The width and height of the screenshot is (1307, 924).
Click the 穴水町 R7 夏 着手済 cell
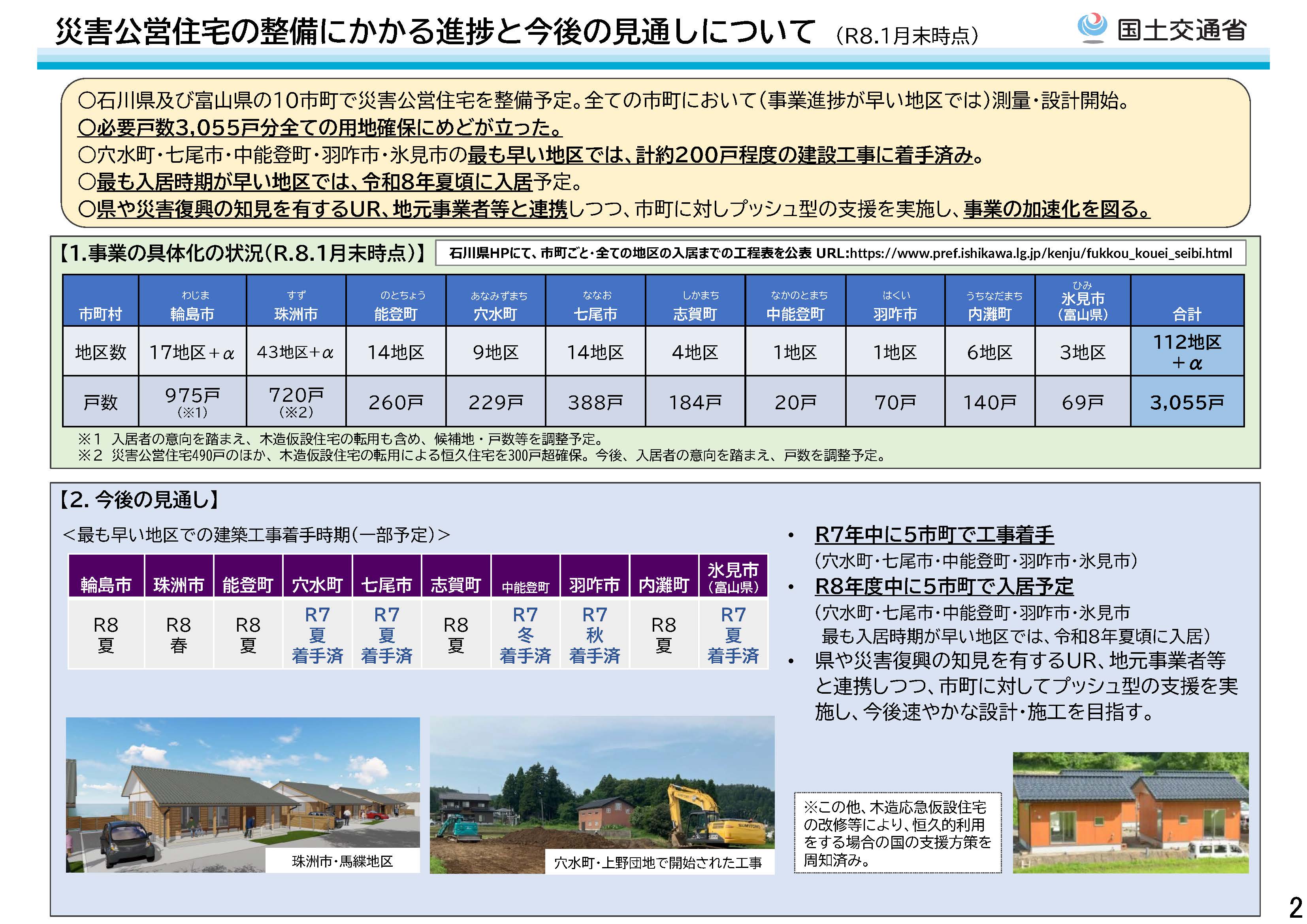coord(317,634)
